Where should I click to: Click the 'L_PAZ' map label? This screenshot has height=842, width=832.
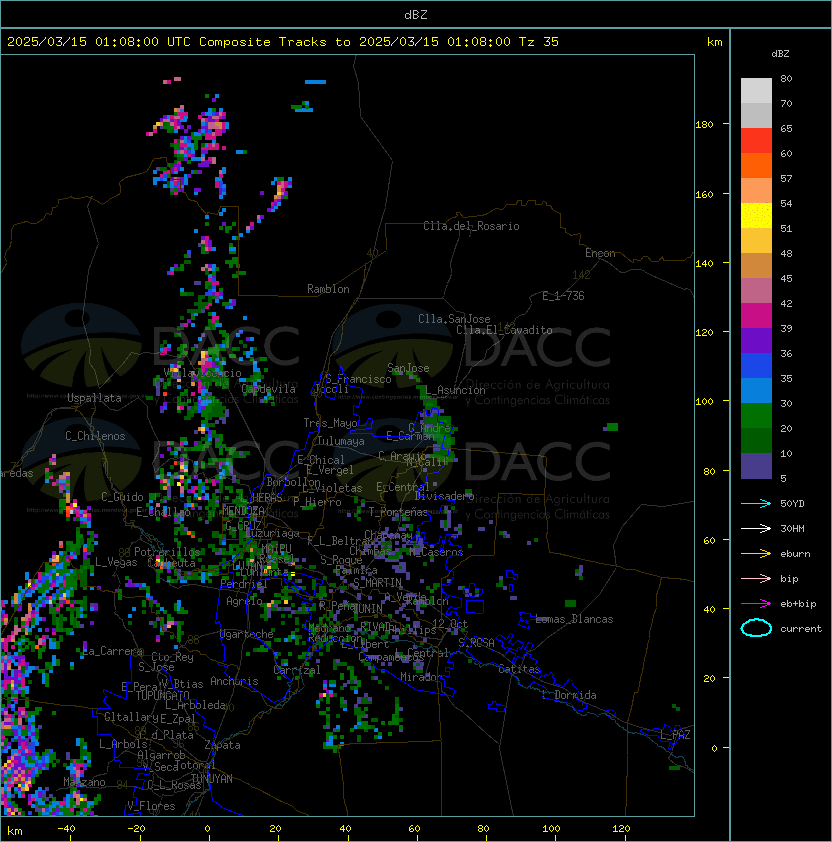coord(675,735)
